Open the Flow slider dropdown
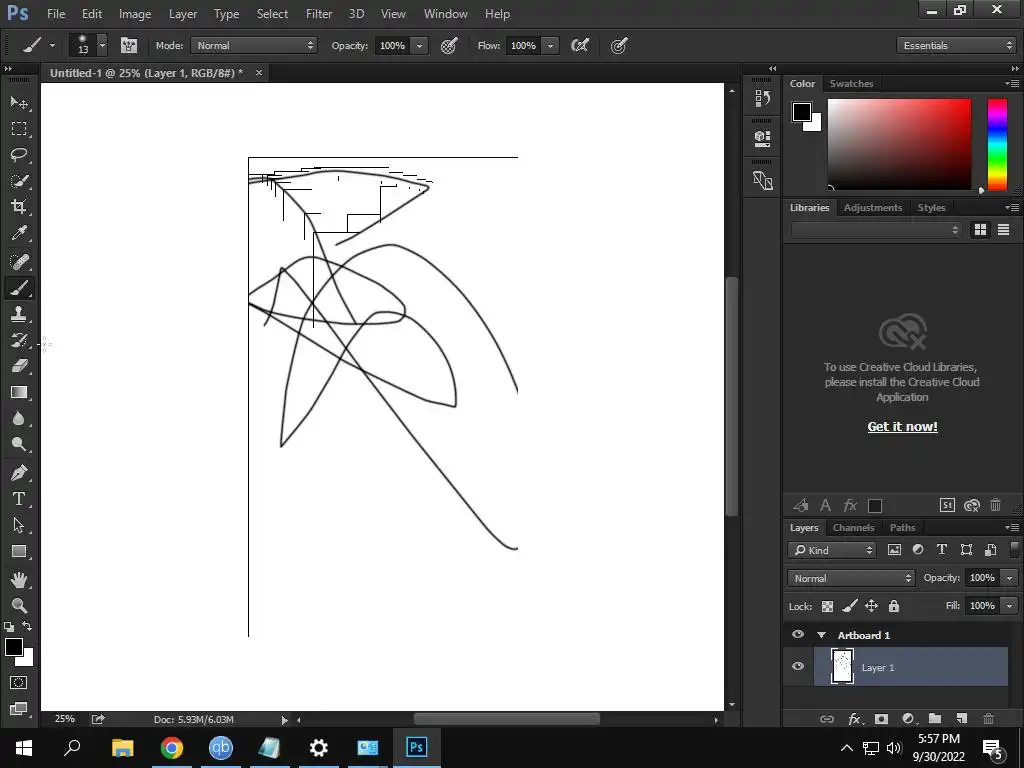This screenshot has height=768, width=1024. click(x=551, y=45)
